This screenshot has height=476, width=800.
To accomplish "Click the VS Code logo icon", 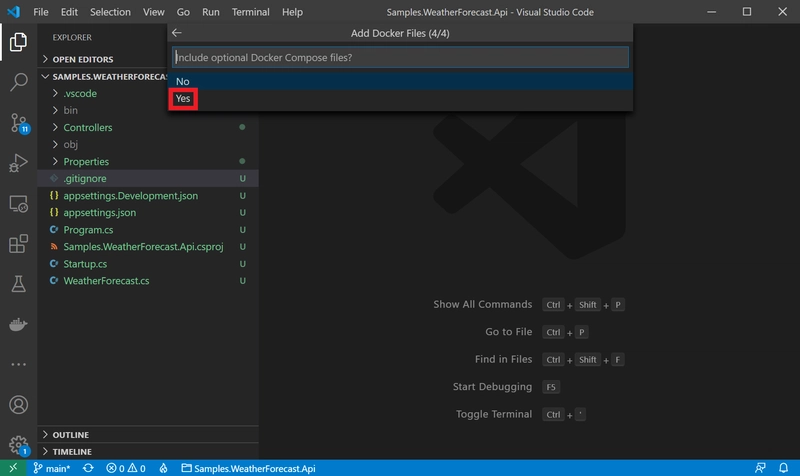I will tap(14, 11).
